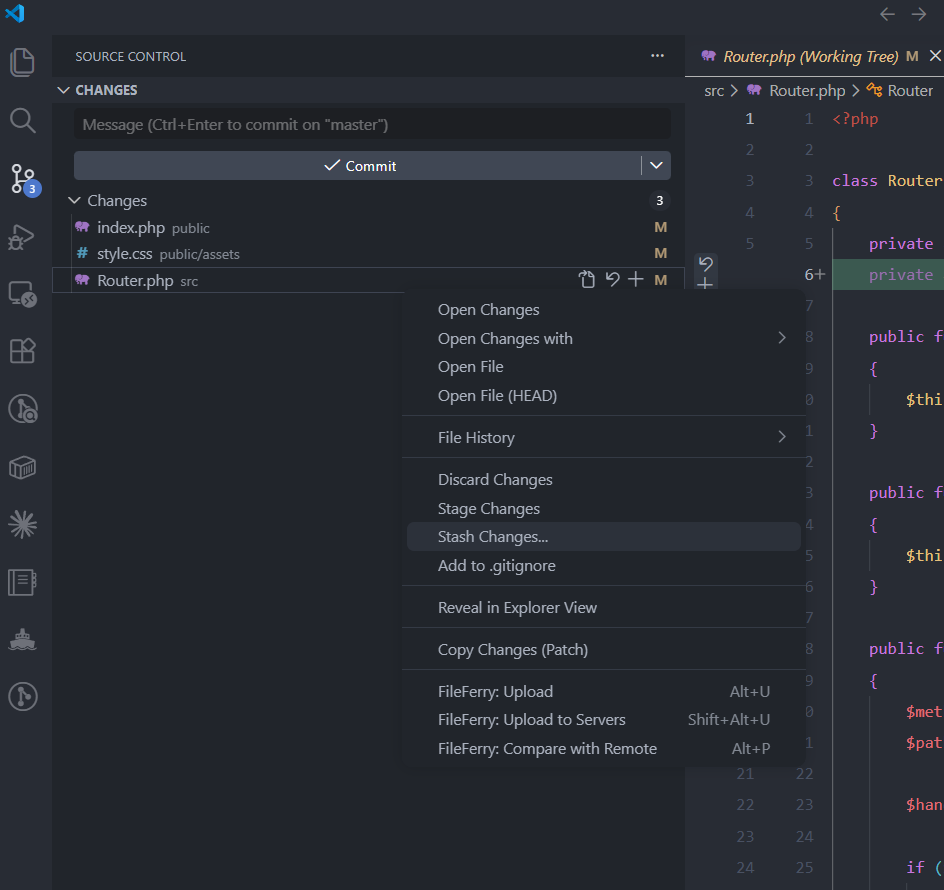Click the Commit button

pyautogui.click(x=358, y=166)
